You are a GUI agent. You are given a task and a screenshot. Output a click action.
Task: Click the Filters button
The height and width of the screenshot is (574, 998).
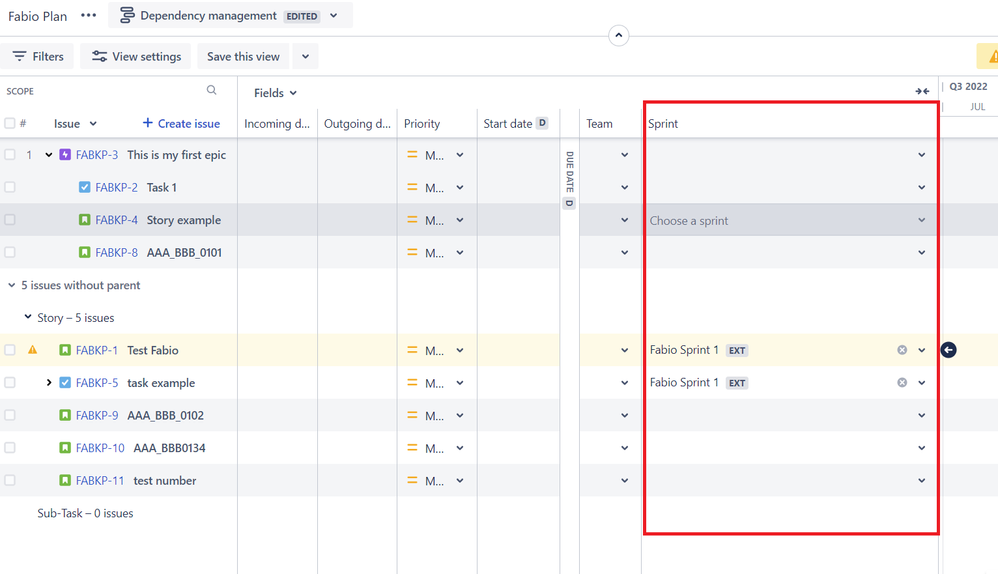click(x=38, y=57)
